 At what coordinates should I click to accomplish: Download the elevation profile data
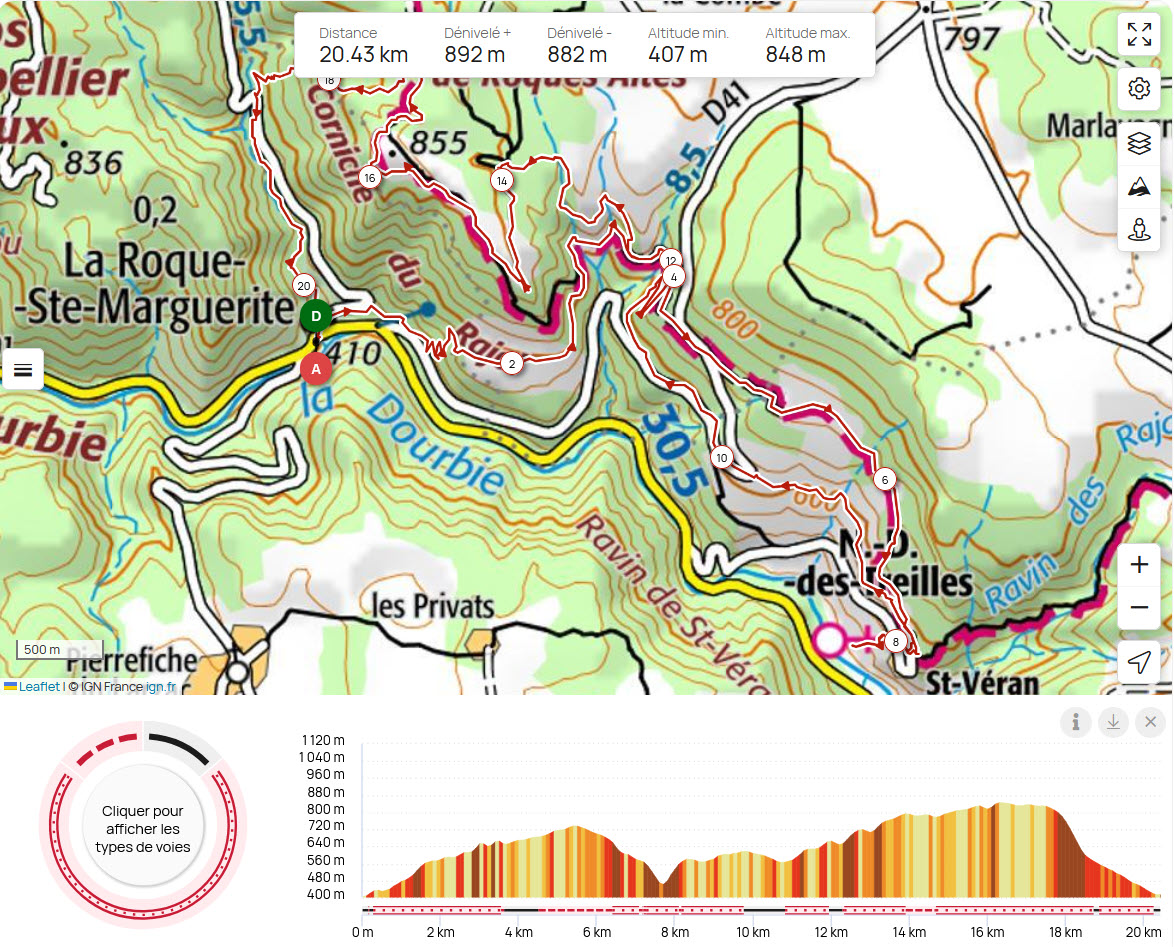(x=1113, y=722)
